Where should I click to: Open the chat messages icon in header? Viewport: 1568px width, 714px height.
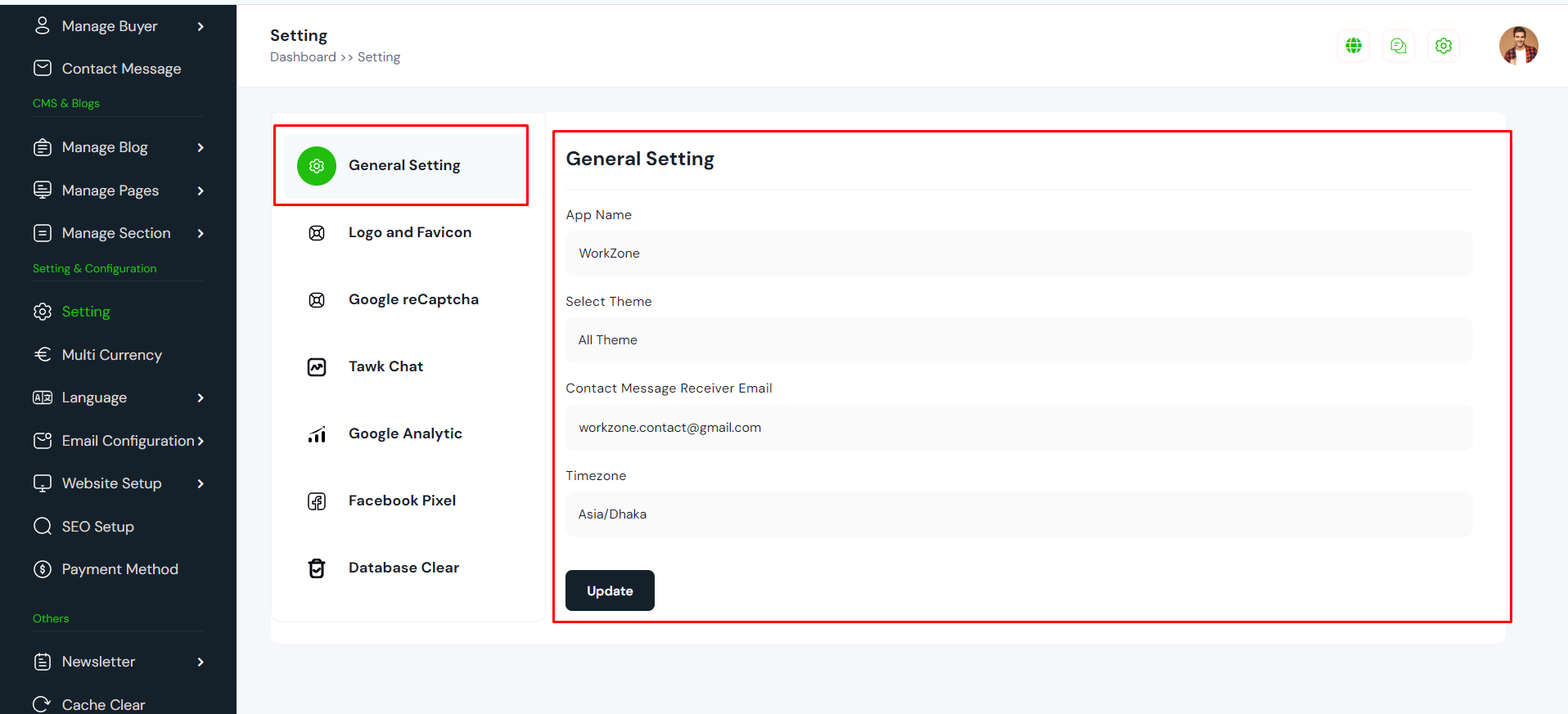[1399, 46]
